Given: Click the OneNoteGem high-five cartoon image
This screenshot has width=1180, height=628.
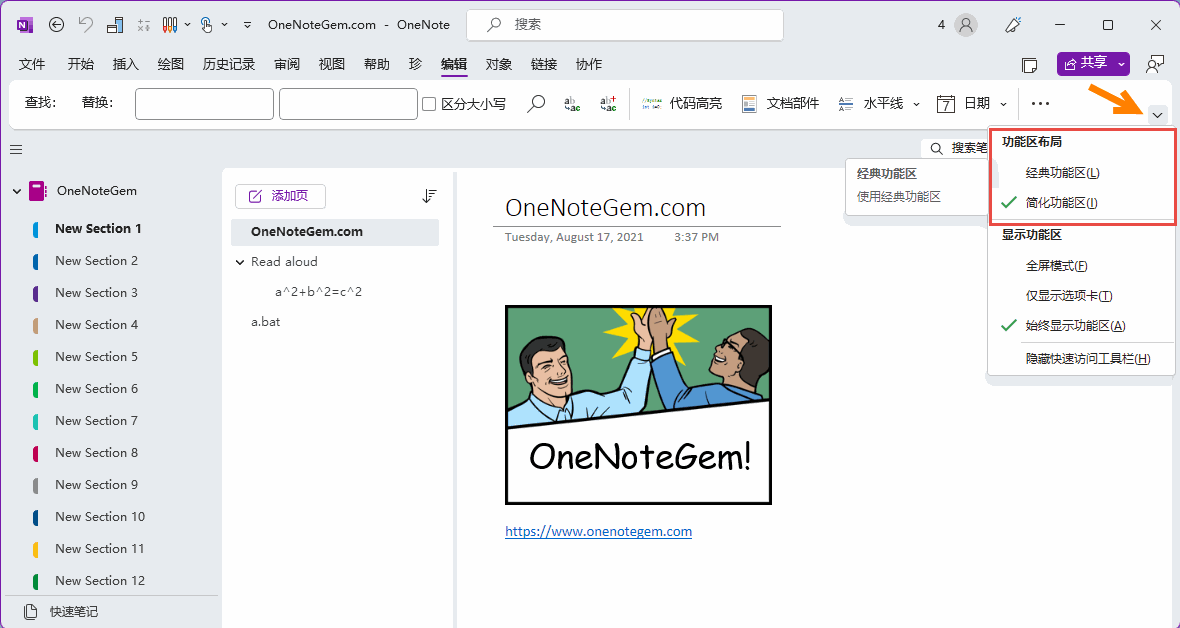Looking at the screenshot, I should pyautogui.click(x=638, y=405).
